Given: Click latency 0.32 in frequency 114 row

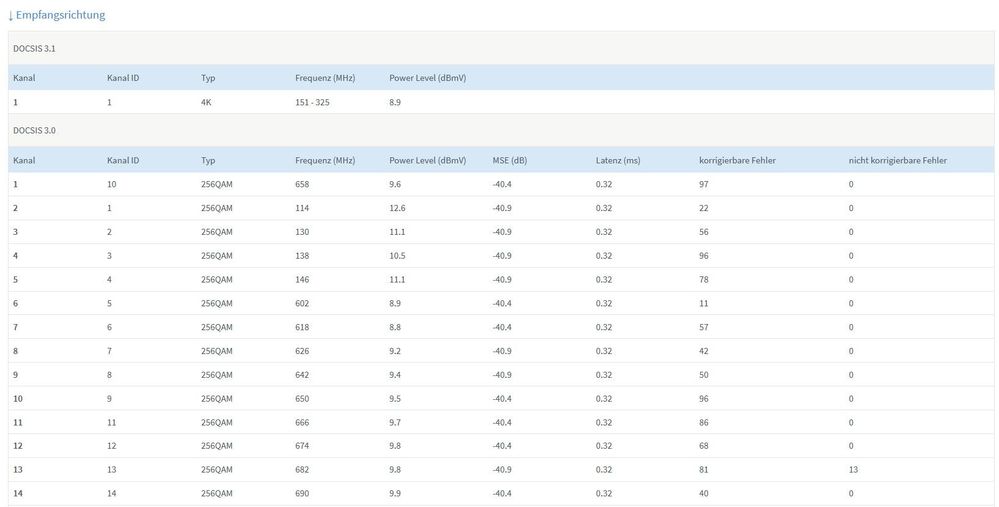Looking at the screenshot, I should tap(604, 208).
